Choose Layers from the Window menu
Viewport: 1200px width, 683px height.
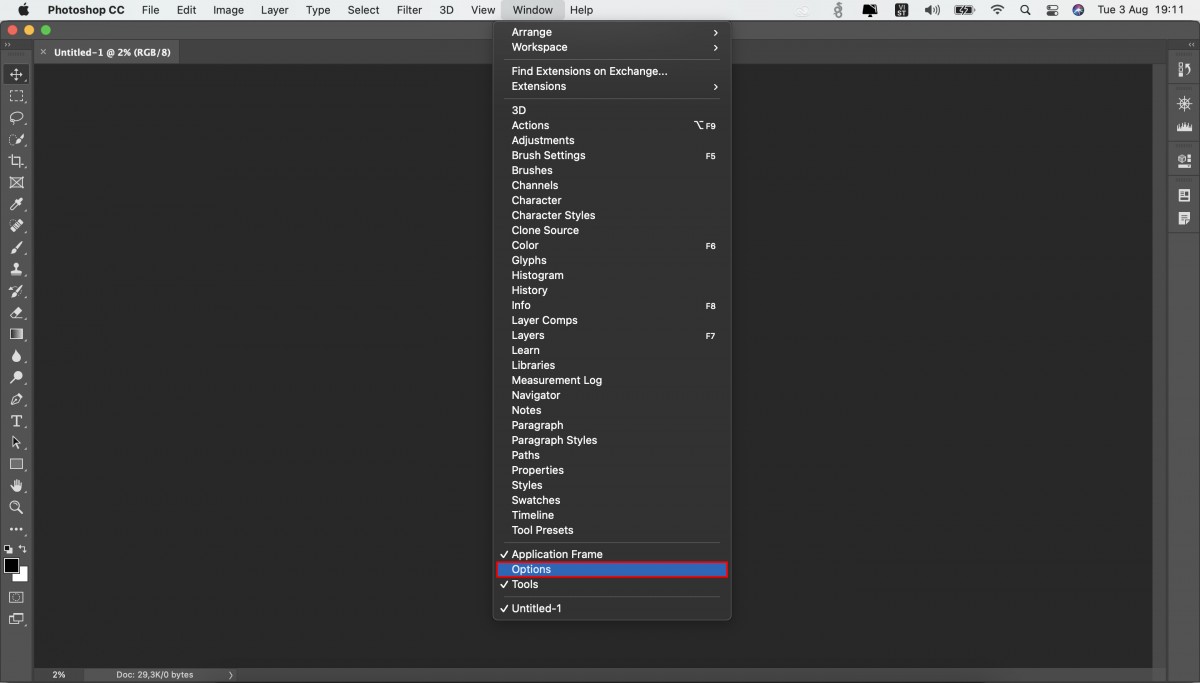coord(612,335)
